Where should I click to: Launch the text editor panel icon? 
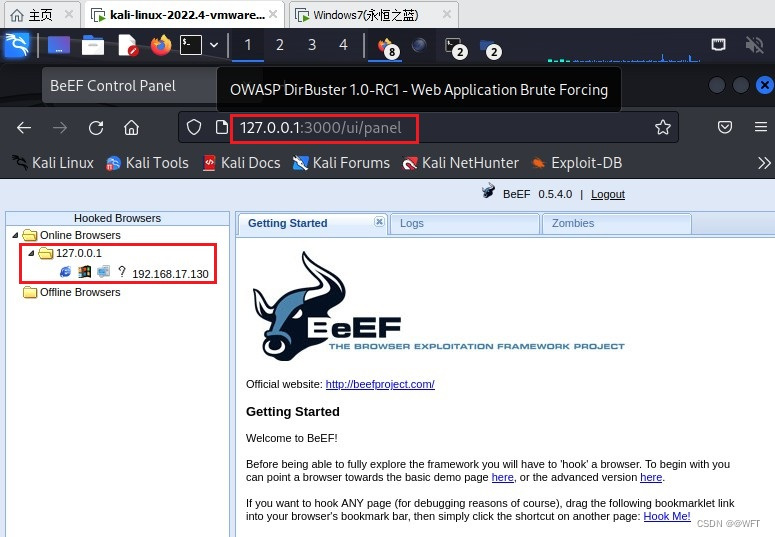click(x=128, y=45)
